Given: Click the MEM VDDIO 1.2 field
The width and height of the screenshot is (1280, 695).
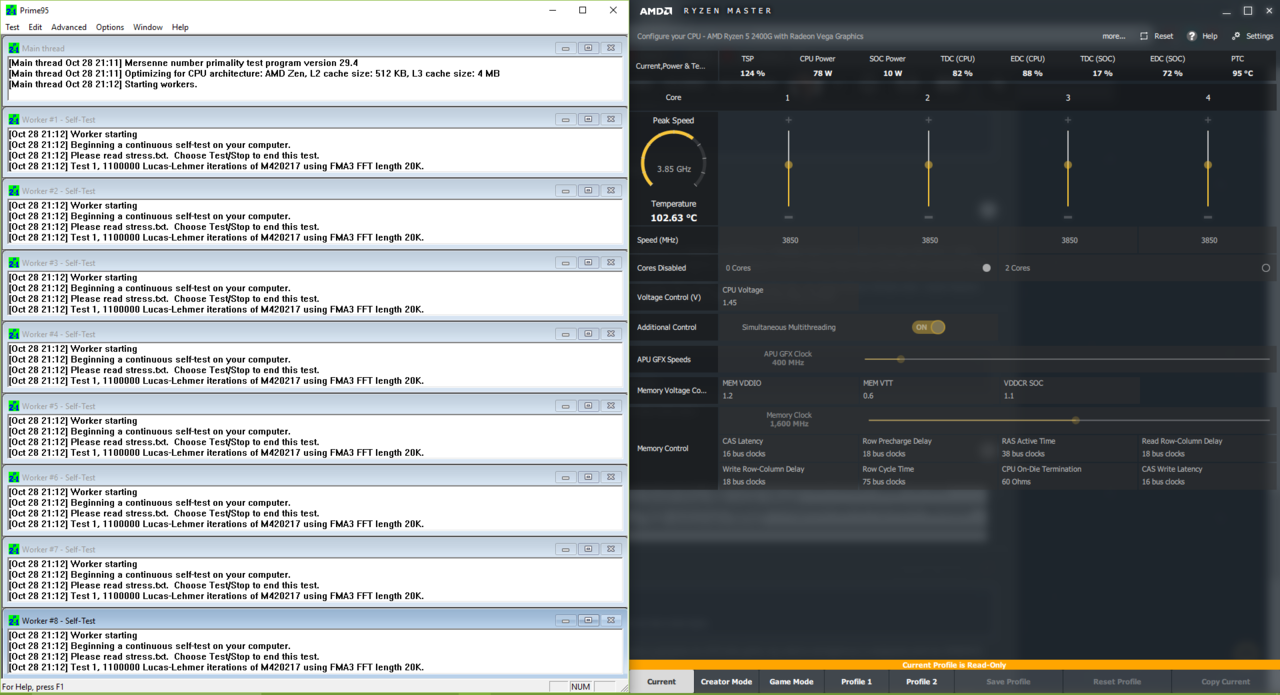Looking at the screenshot, I should click(x=789, y=390).
